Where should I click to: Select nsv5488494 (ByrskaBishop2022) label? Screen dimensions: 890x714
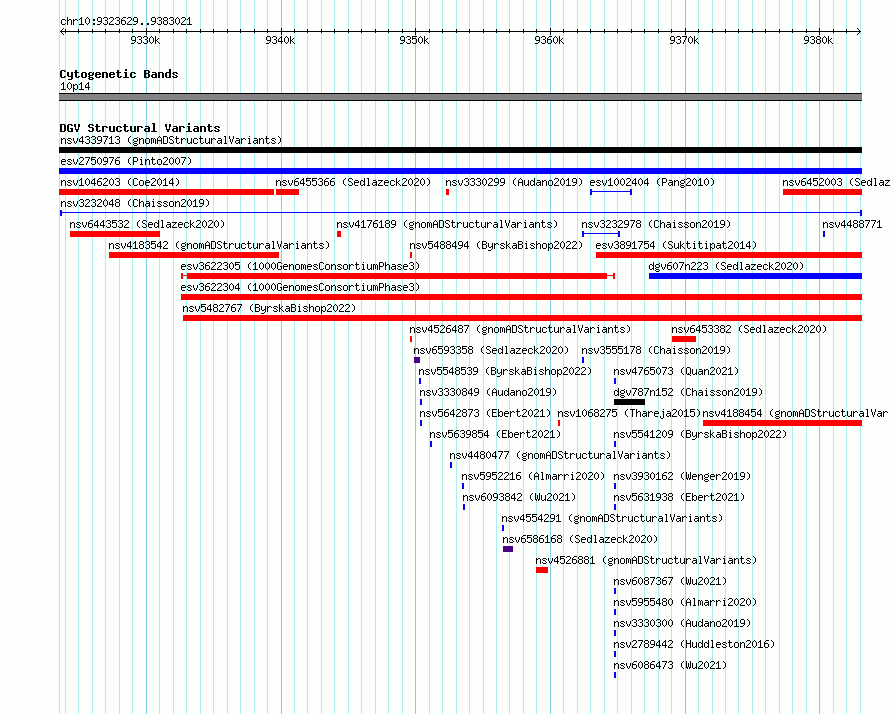(496, 245)
